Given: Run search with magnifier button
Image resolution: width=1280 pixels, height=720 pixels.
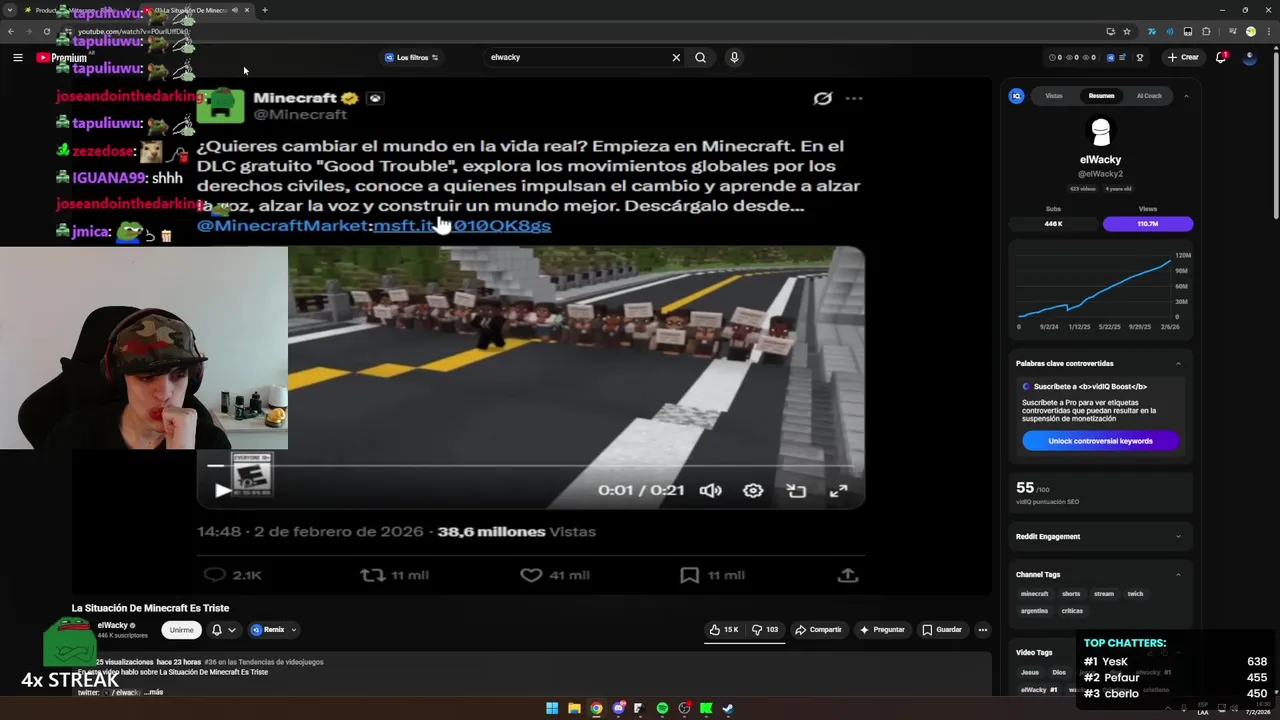Looking at the screenshot, I should [x=700, y=58].
